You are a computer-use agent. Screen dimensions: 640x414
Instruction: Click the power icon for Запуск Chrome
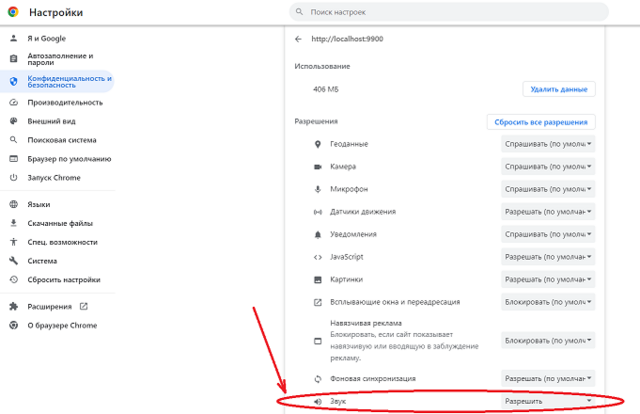[13, 177]
